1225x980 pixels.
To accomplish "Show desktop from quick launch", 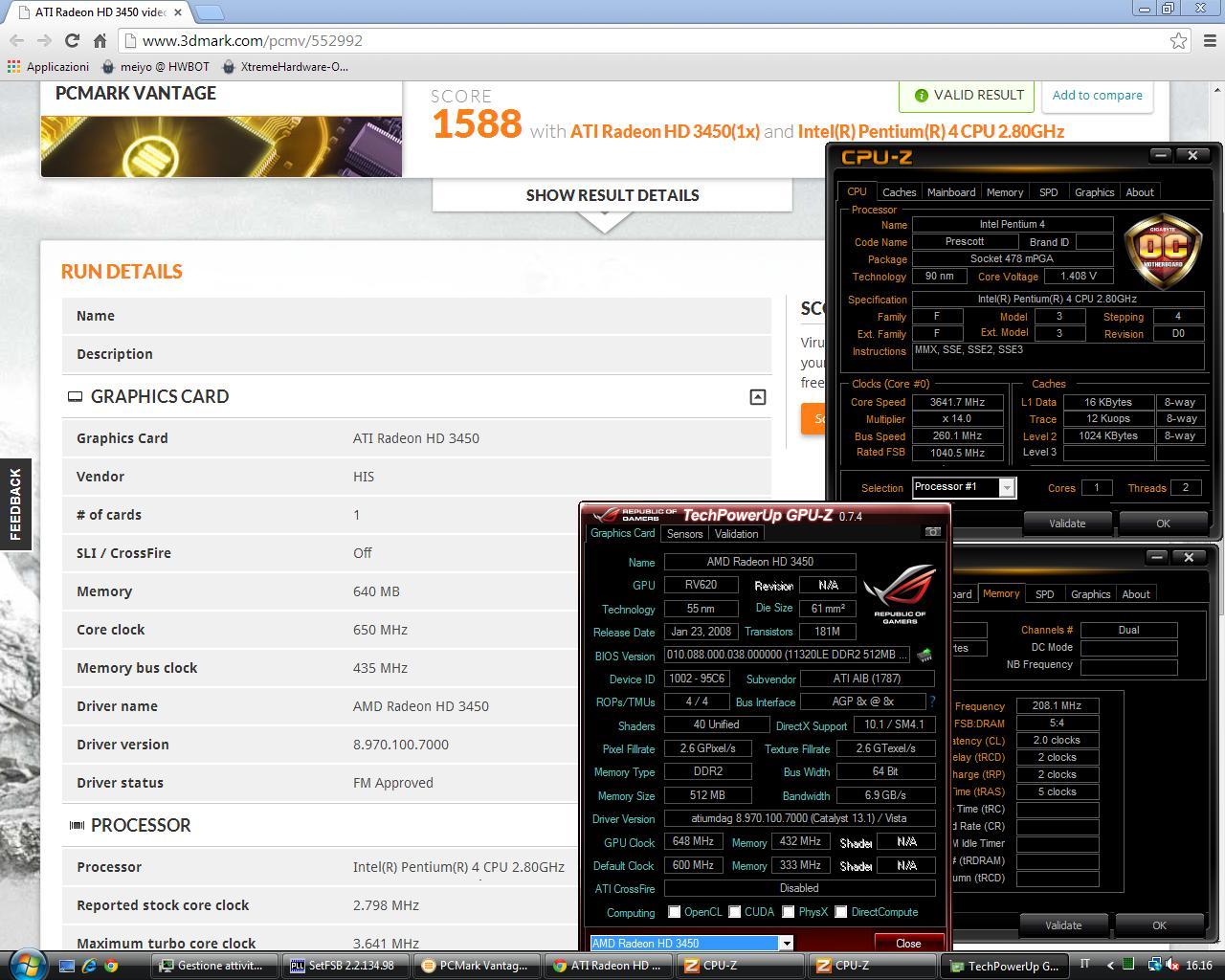I will click(x=67, y=966).
